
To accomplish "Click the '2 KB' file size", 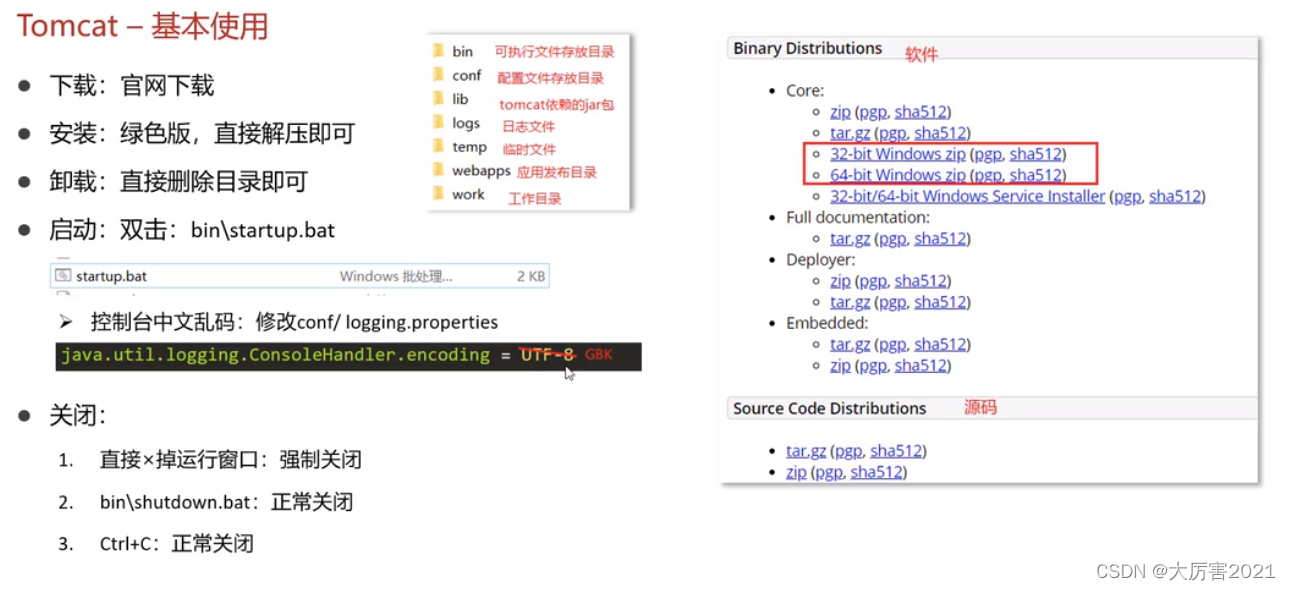I will point(531,276).
